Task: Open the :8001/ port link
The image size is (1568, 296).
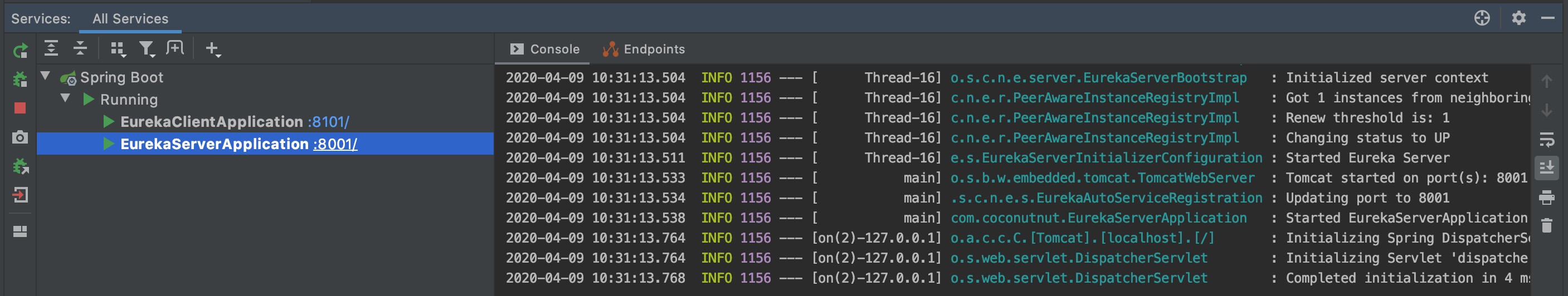Action: (x=335, y=144)
